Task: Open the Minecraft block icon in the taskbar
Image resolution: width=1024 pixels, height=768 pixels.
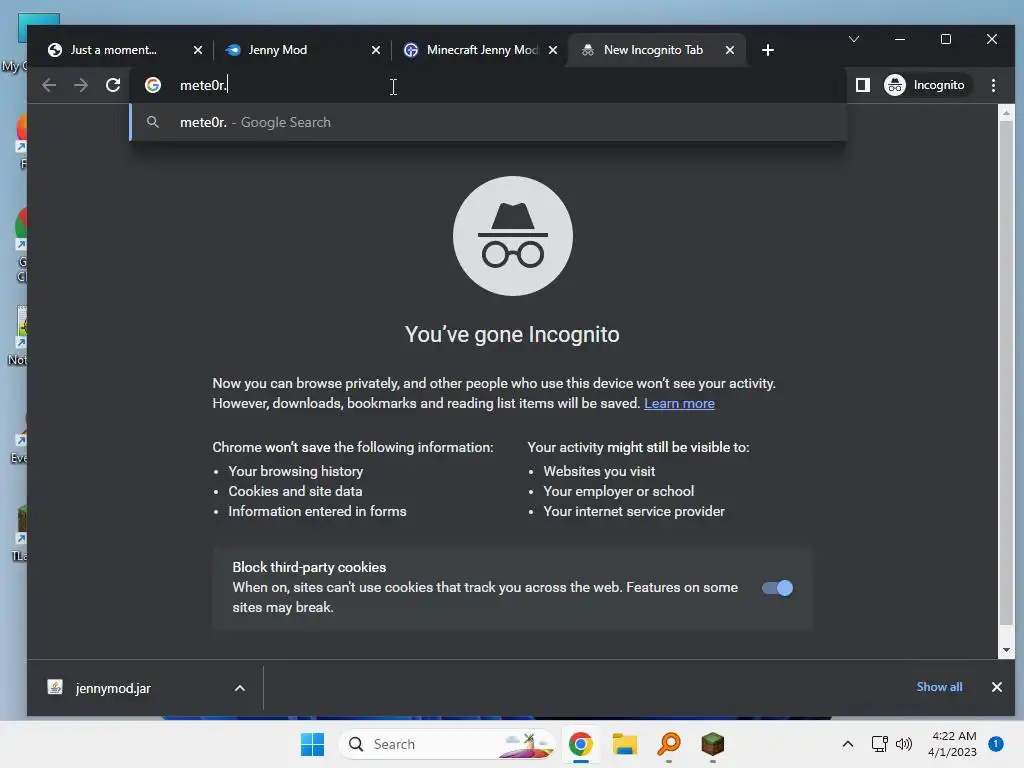Action: click(712, 744)
